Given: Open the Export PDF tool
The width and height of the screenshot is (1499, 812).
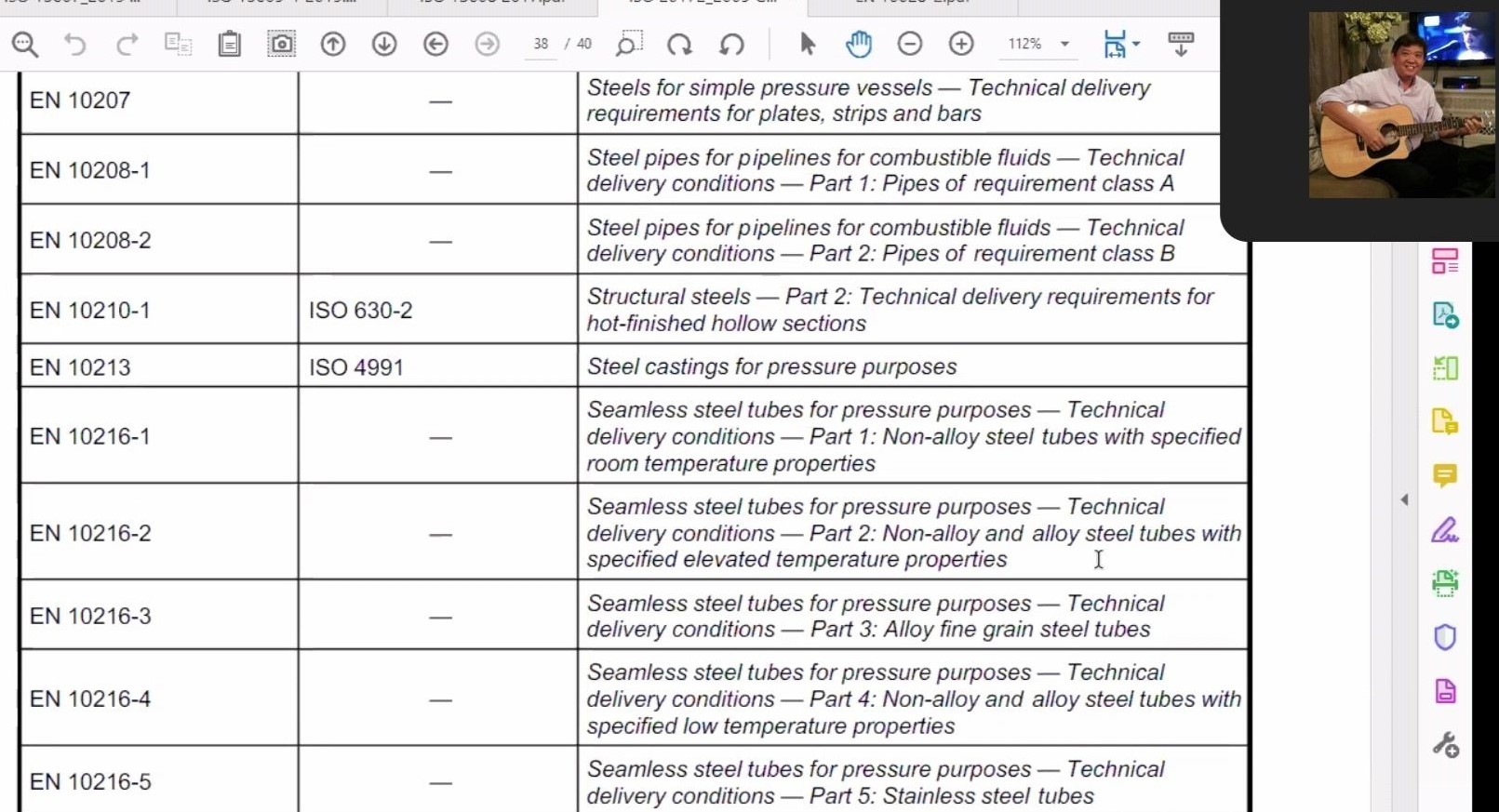Looking at the screenshot, I should coord(1445,314).
